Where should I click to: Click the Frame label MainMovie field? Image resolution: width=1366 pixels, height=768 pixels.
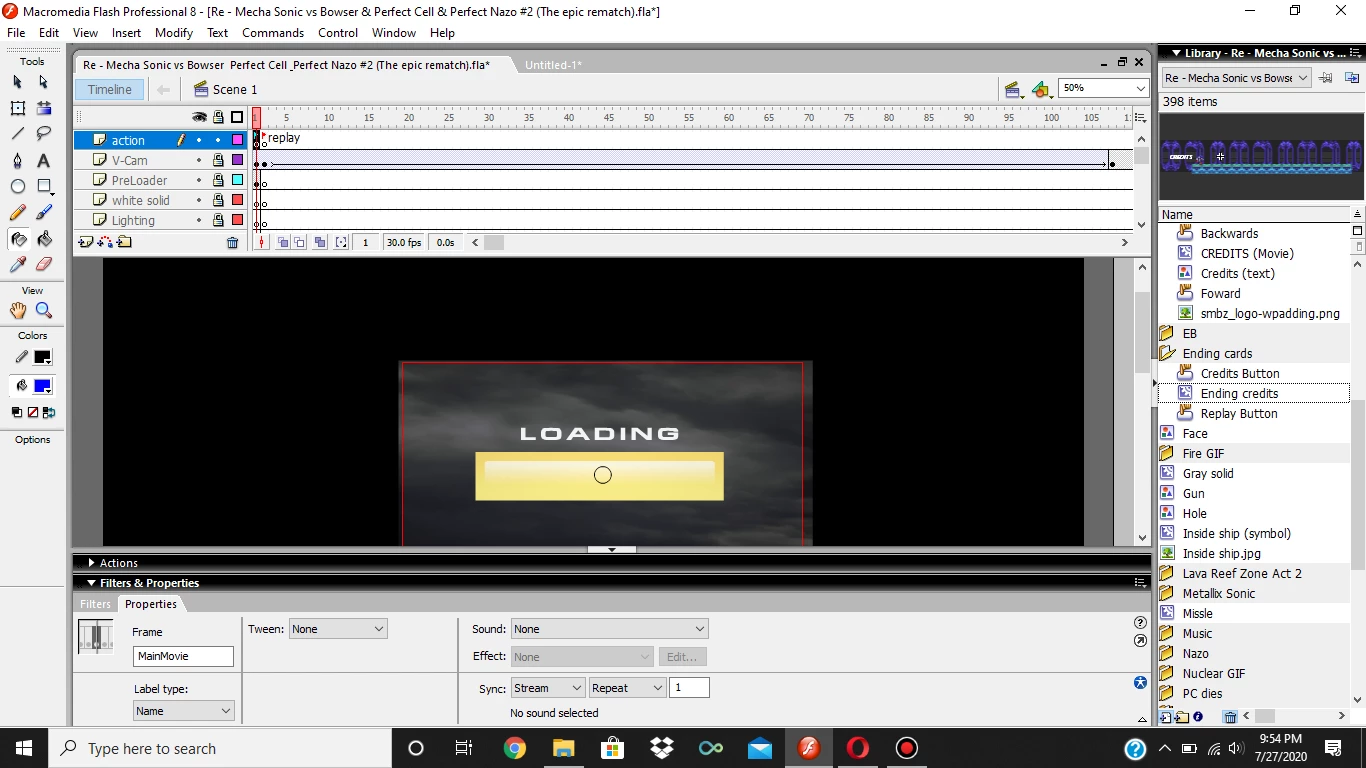[183, 656]
